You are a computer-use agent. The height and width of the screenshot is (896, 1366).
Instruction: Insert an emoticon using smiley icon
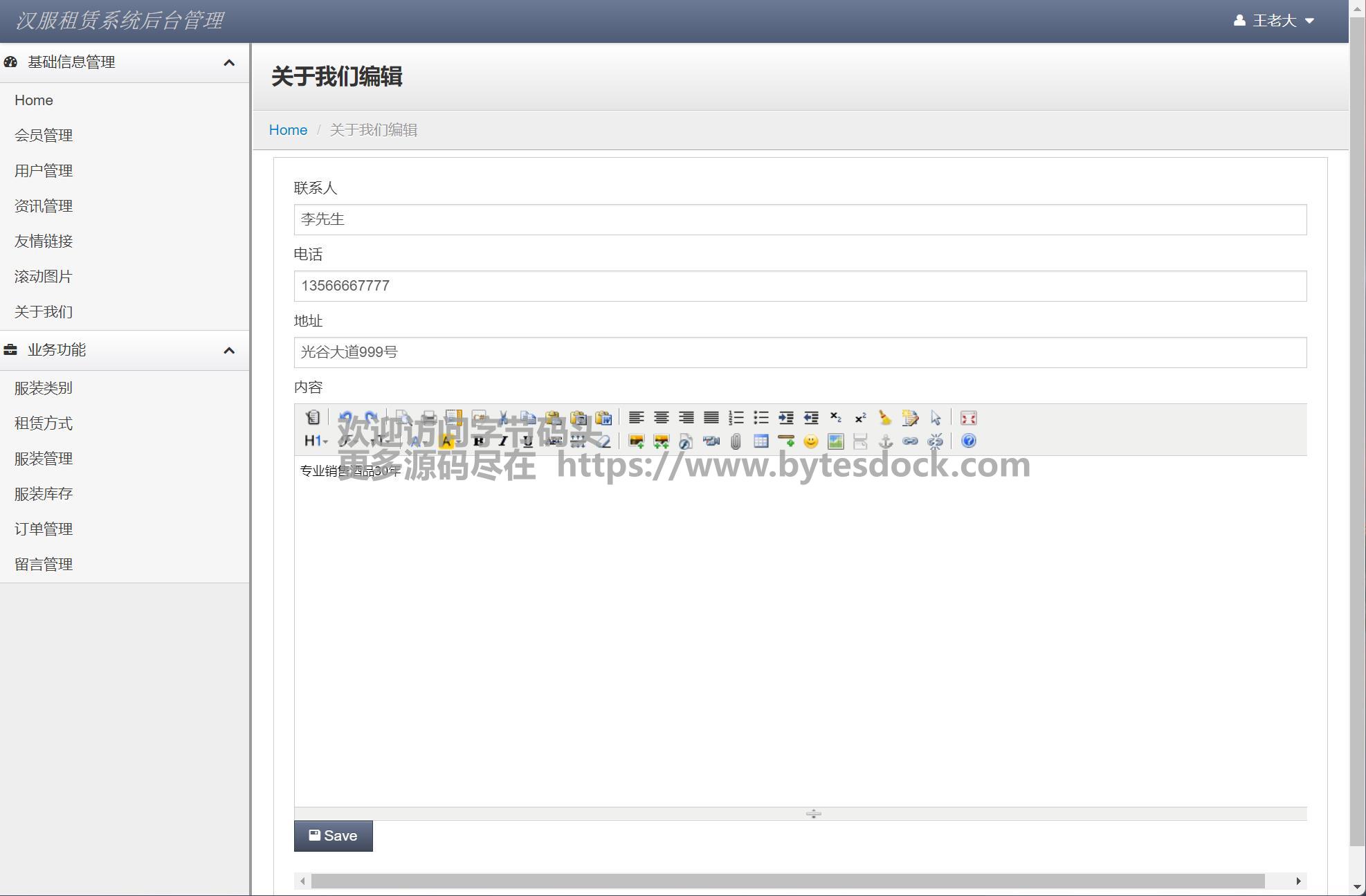810,441
